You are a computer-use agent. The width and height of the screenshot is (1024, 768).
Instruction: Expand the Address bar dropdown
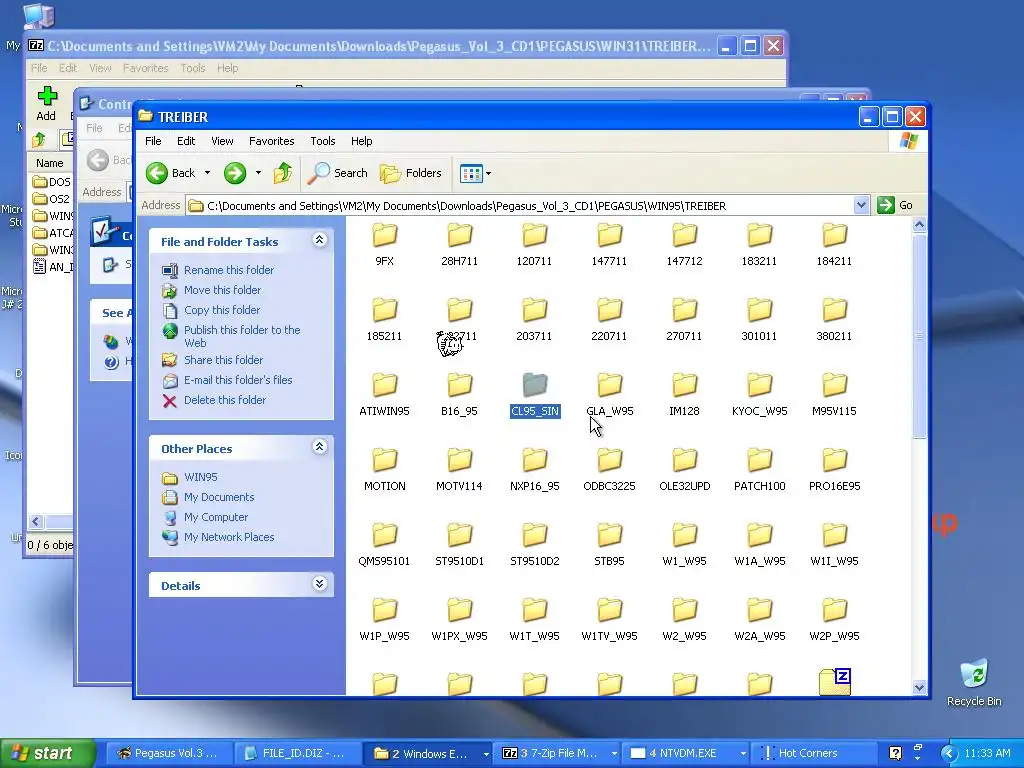[x=861, y=205]
